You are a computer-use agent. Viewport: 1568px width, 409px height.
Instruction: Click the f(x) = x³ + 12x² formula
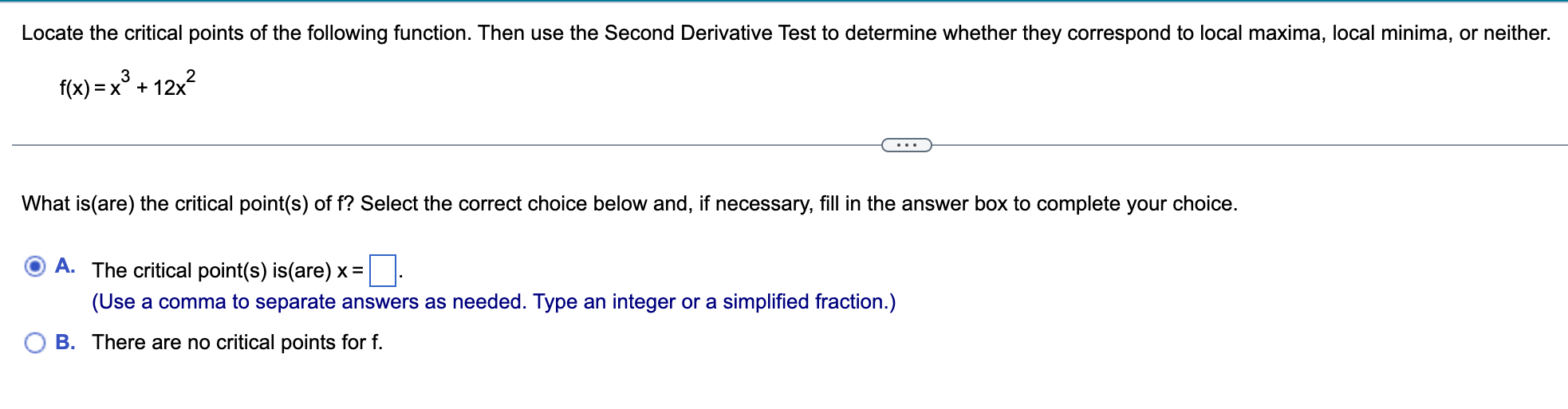[128, 84]
